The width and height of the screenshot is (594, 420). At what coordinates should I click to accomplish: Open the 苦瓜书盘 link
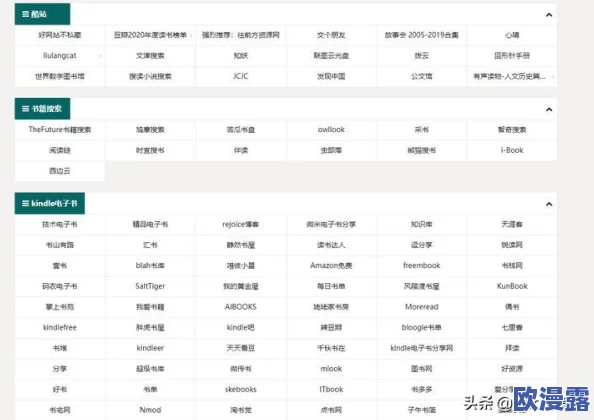241,130
